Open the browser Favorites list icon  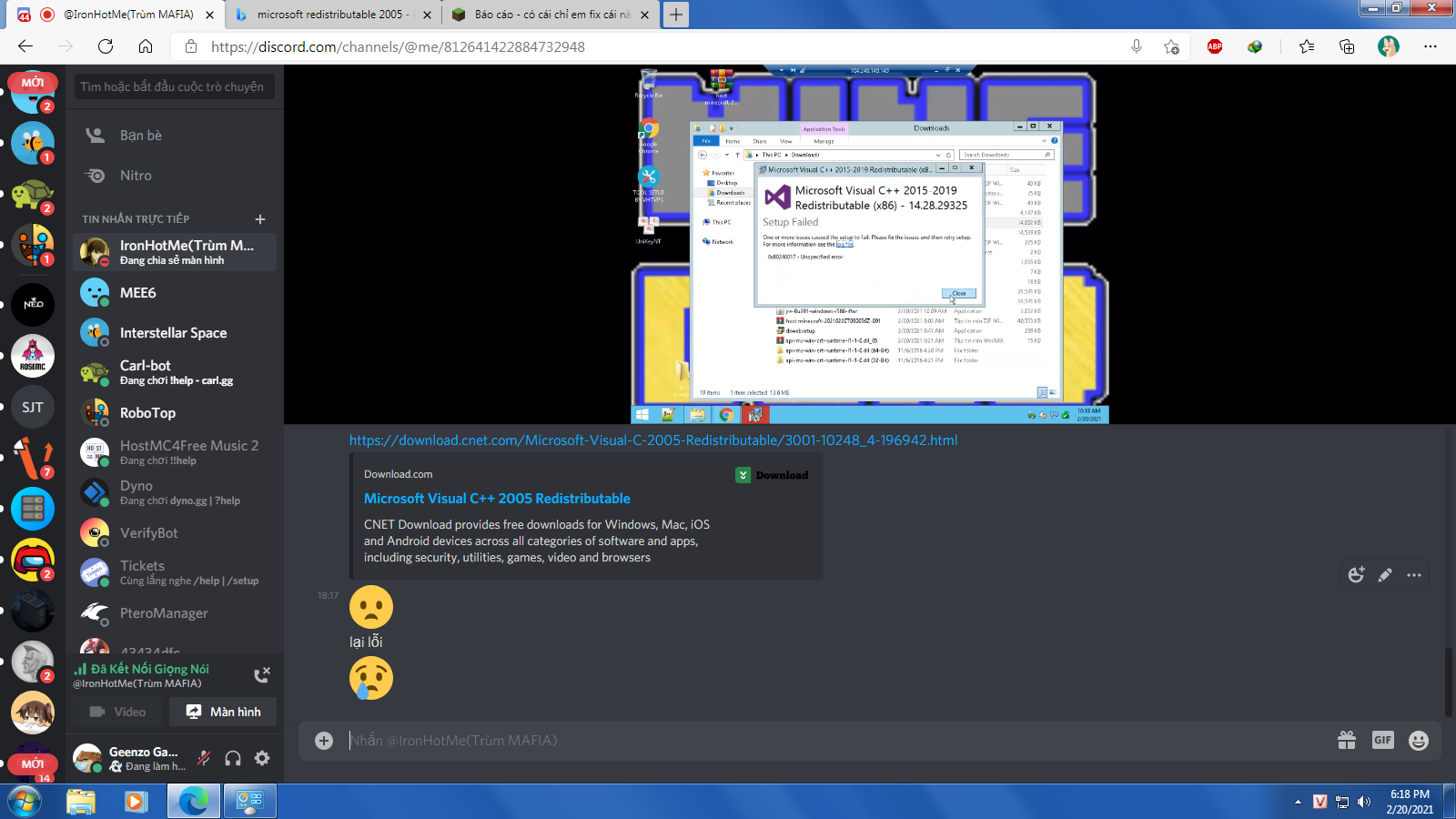point(1307,46)
